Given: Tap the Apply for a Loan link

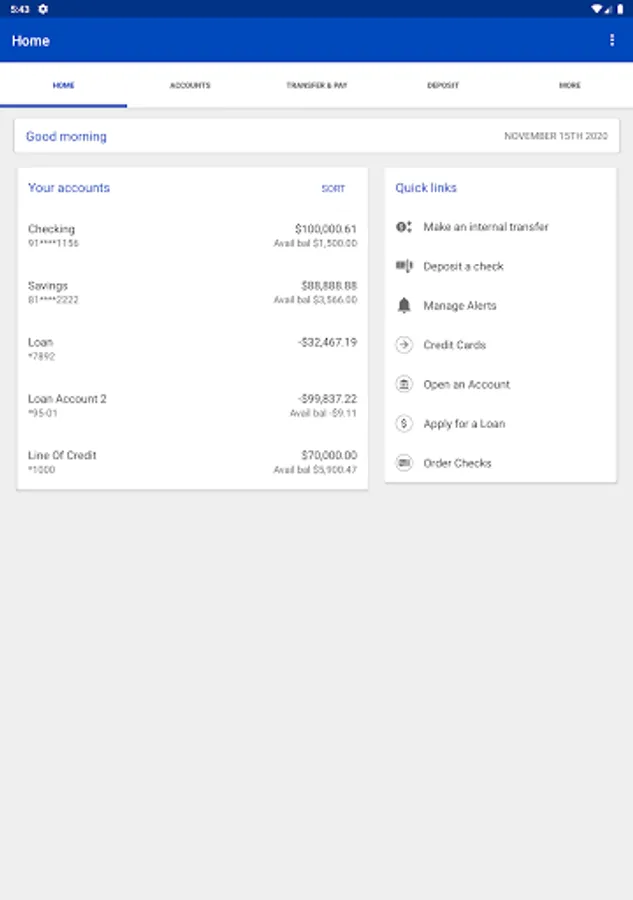Looking at the screenshot, I should (464, 424).
